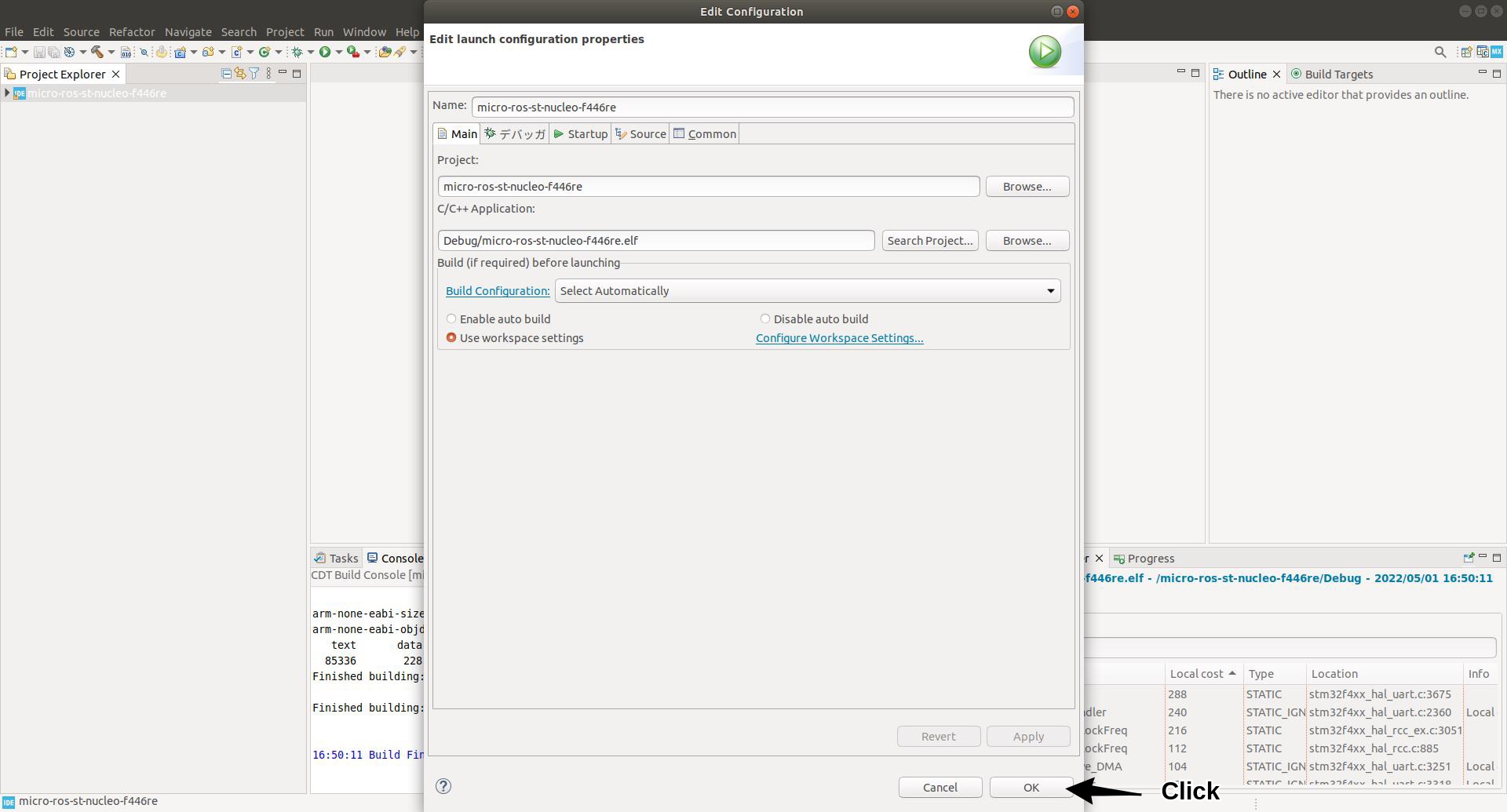Click the configuration Name input field
Image resolution: width=1507 pixels, height=812 pixels.
[x=772, y=107]
